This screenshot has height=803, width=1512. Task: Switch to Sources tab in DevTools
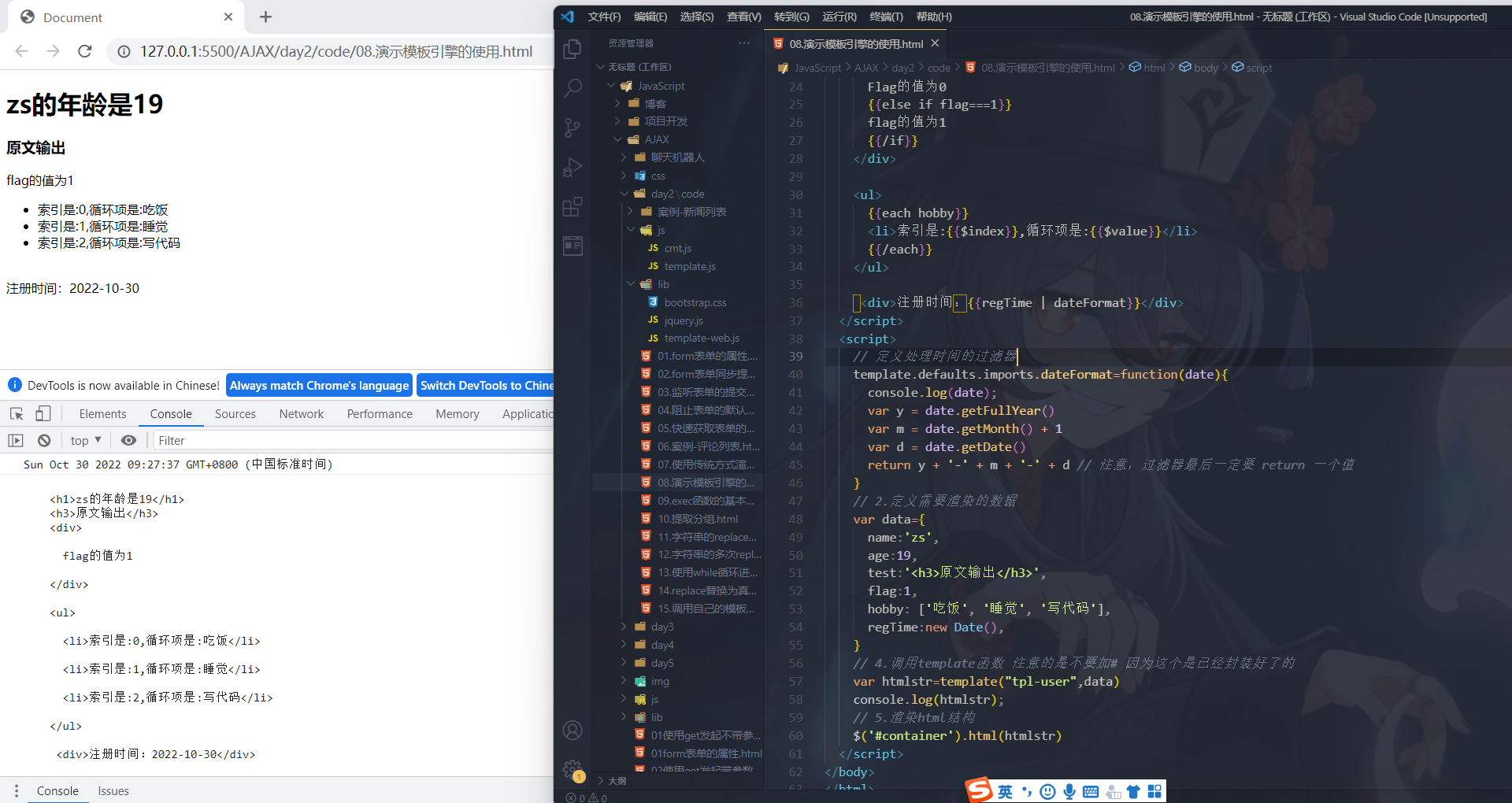tap(235, 413)
